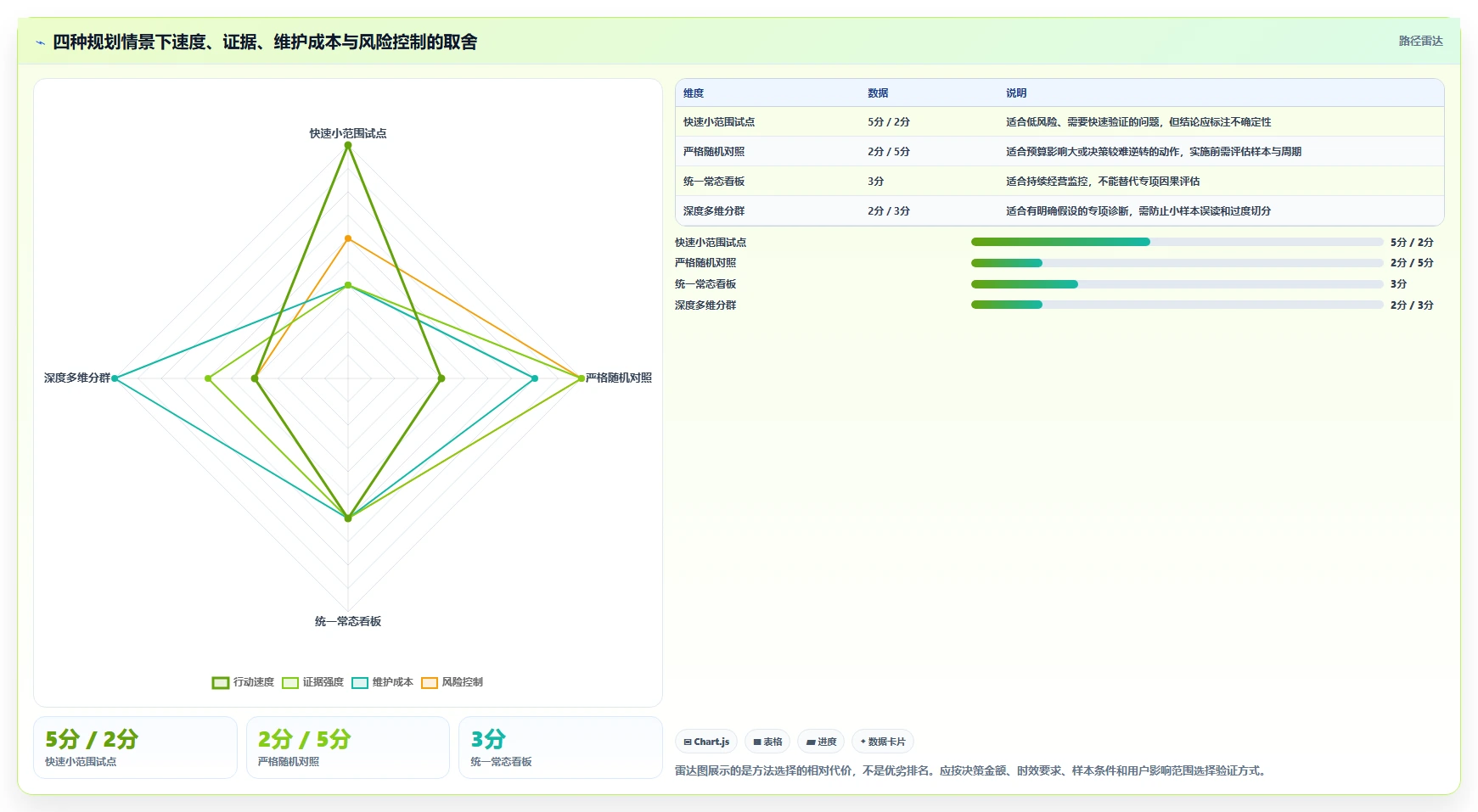Click progress row label 严格随机对照

(x=705, y=263)
